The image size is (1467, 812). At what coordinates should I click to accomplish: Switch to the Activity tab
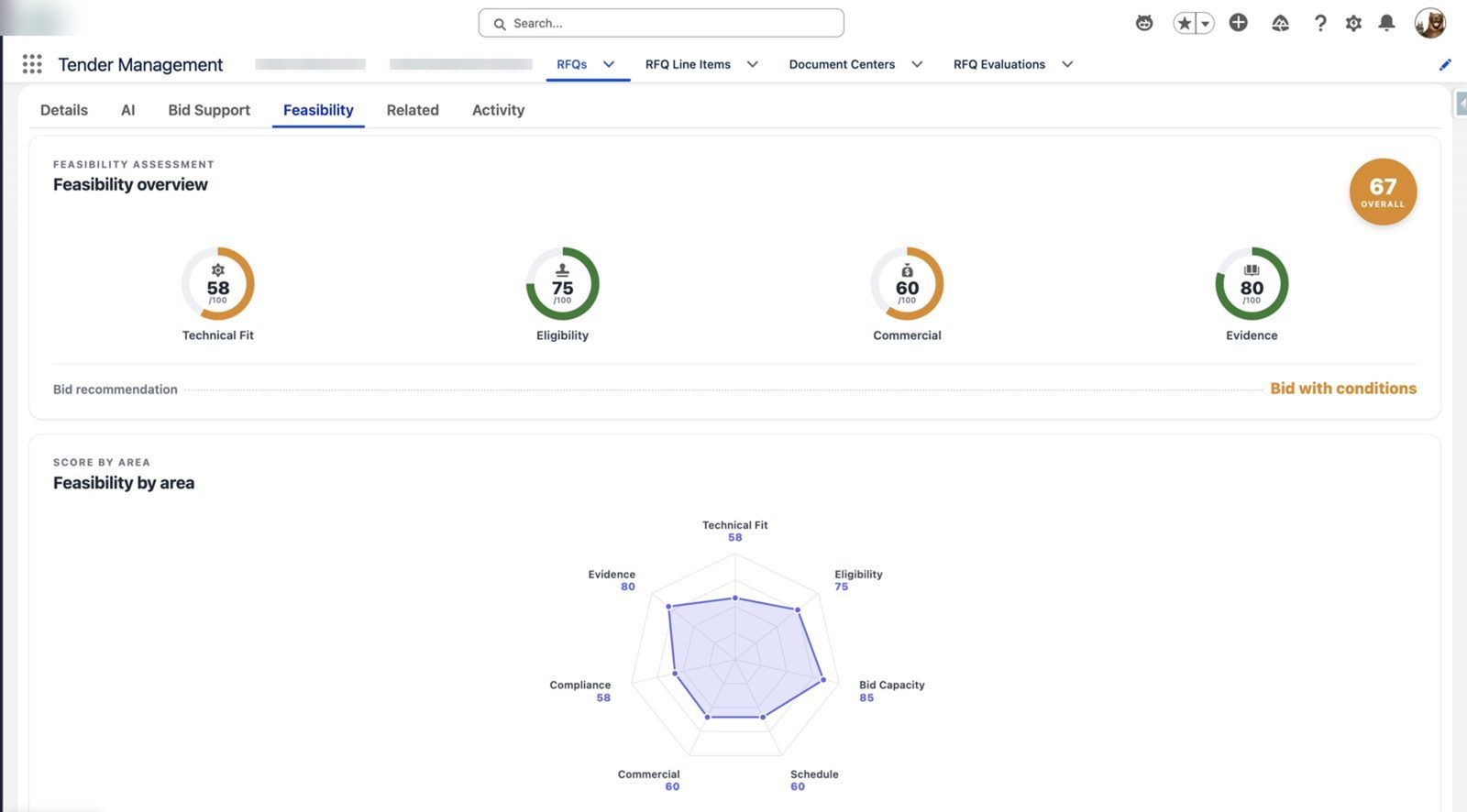[498, 110]
